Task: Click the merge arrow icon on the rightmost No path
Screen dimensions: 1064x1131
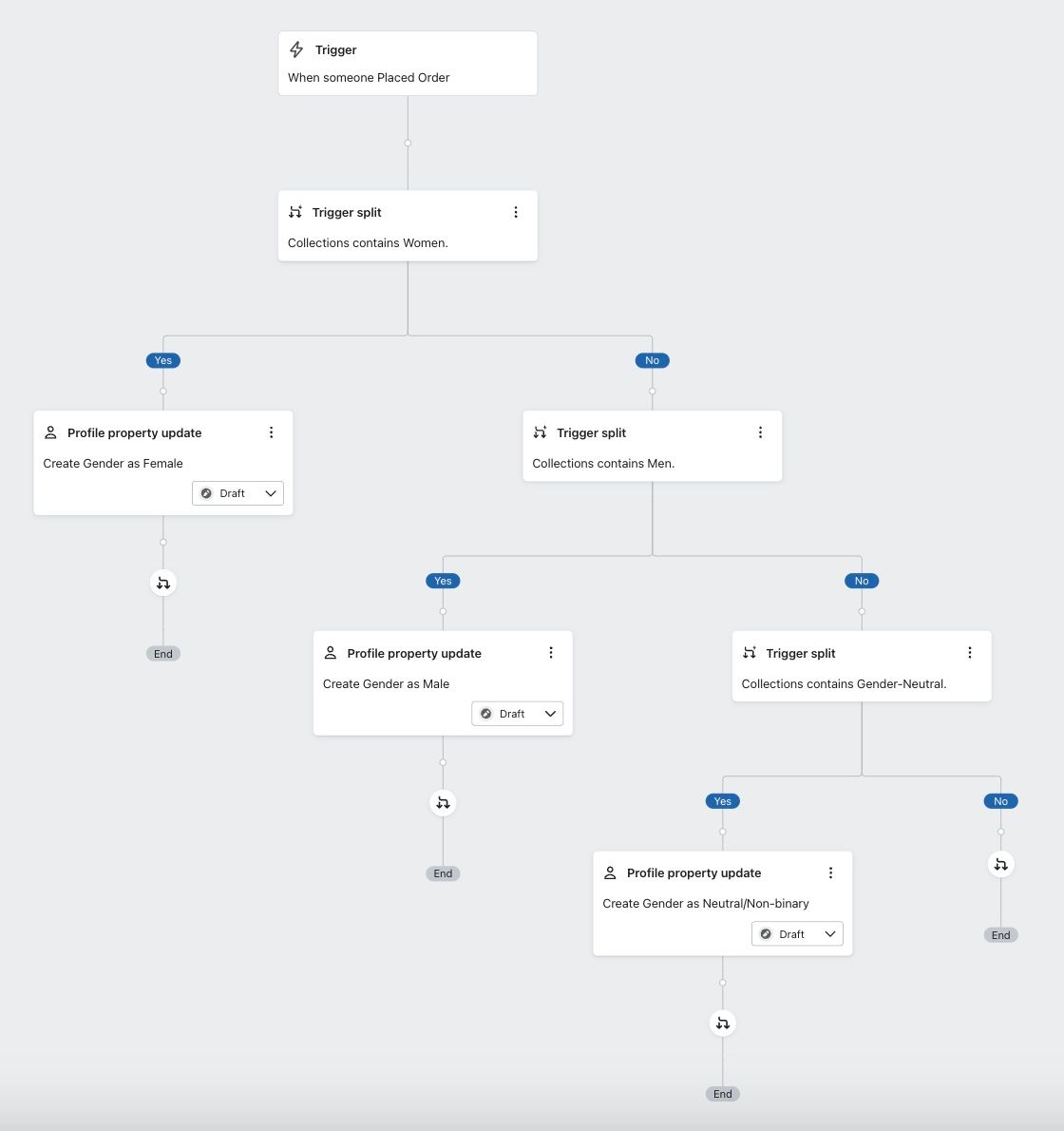Action: click(x=1000, y=864)
